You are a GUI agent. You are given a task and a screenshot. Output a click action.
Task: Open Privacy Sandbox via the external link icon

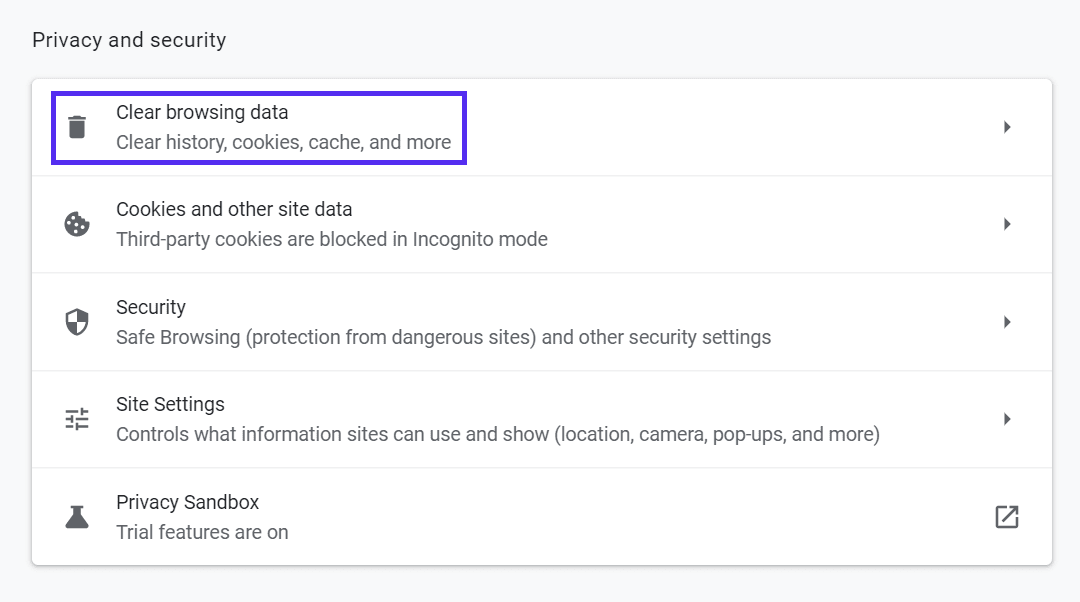click(x=1007, y=516)
